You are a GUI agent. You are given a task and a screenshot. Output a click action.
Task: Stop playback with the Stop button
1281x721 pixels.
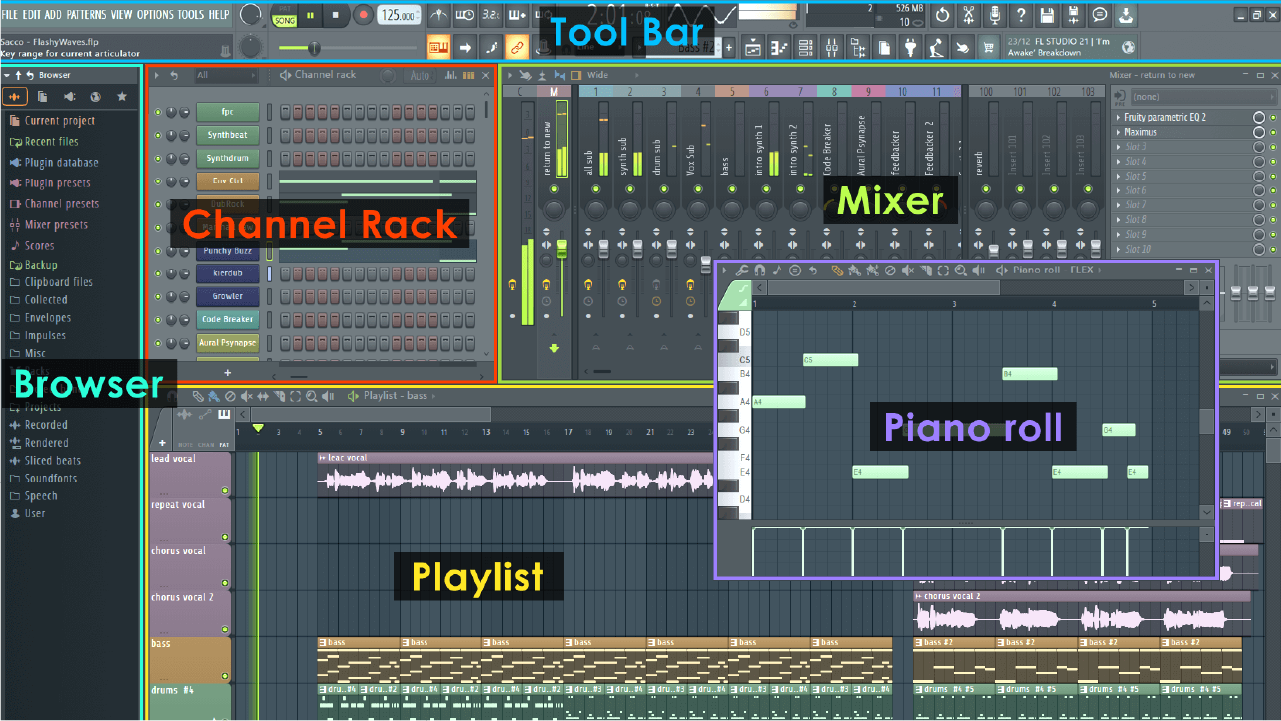click(x=336, y=15)
